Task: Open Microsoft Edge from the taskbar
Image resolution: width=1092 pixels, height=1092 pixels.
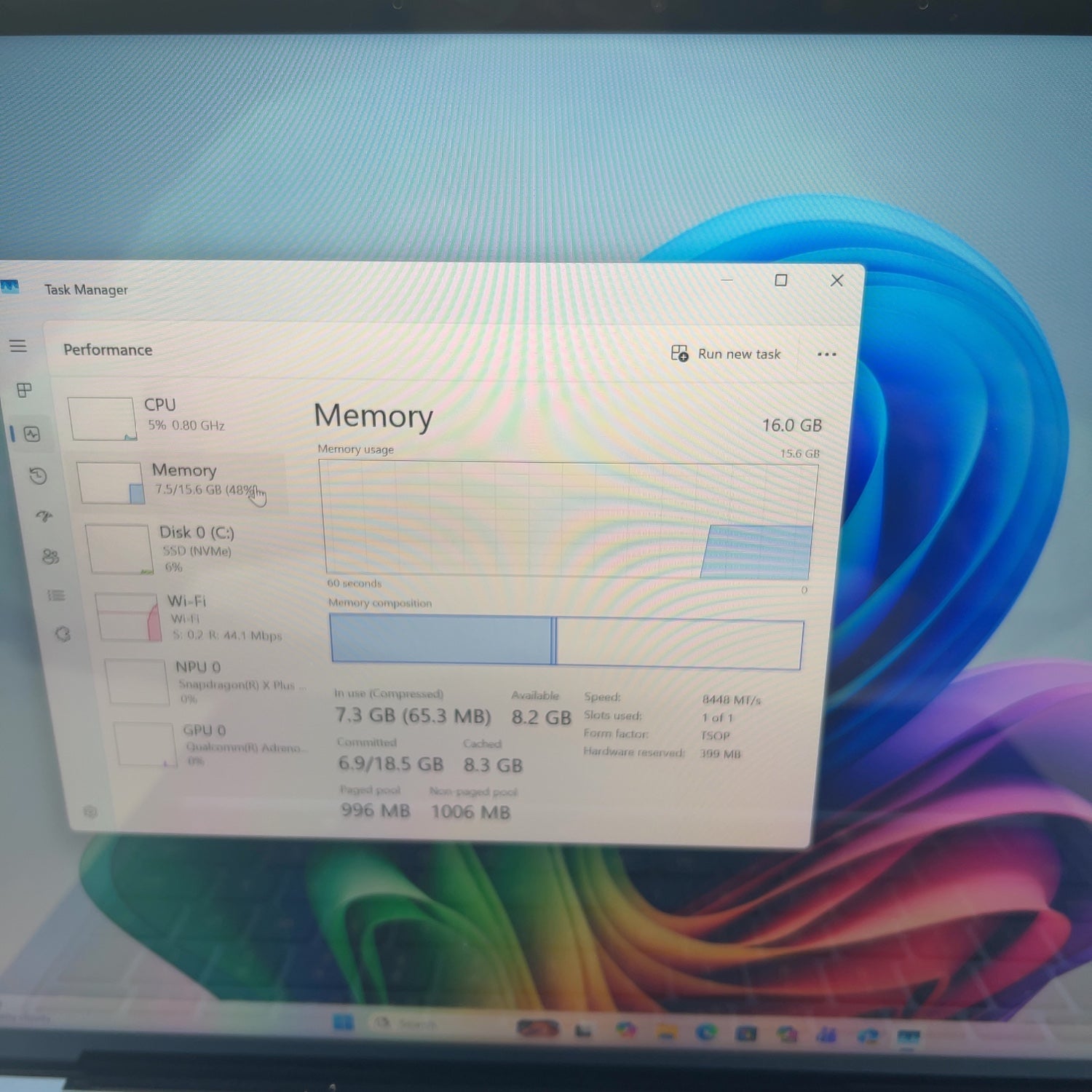Action: tap(705, 1032)
